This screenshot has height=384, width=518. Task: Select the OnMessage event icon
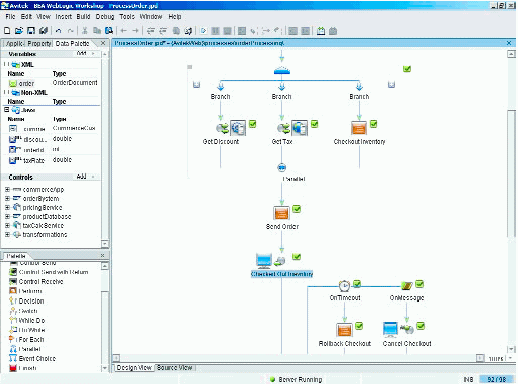pyautogui.click(x=406, y=286)
